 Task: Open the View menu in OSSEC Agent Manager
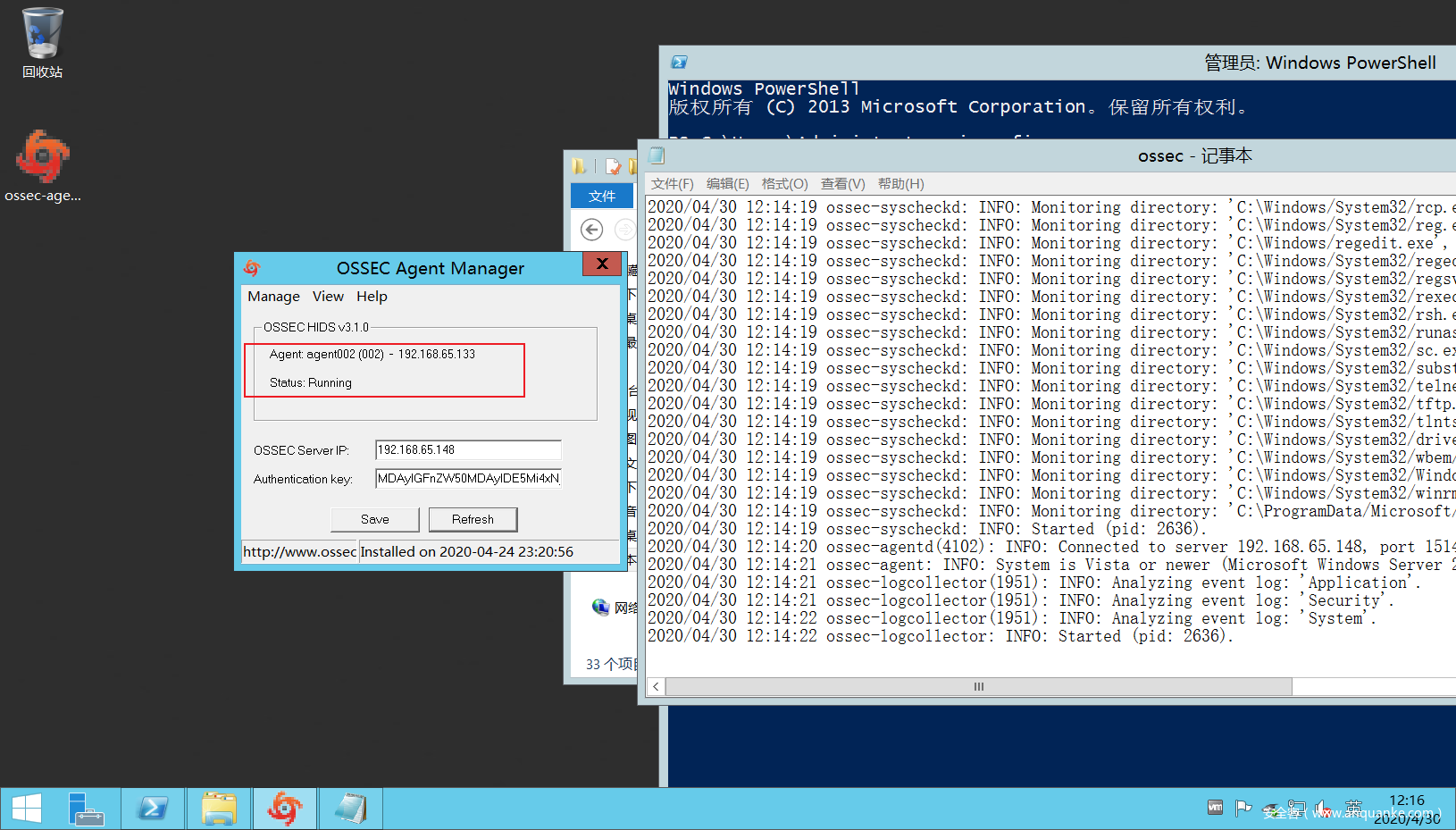point(328,297)
